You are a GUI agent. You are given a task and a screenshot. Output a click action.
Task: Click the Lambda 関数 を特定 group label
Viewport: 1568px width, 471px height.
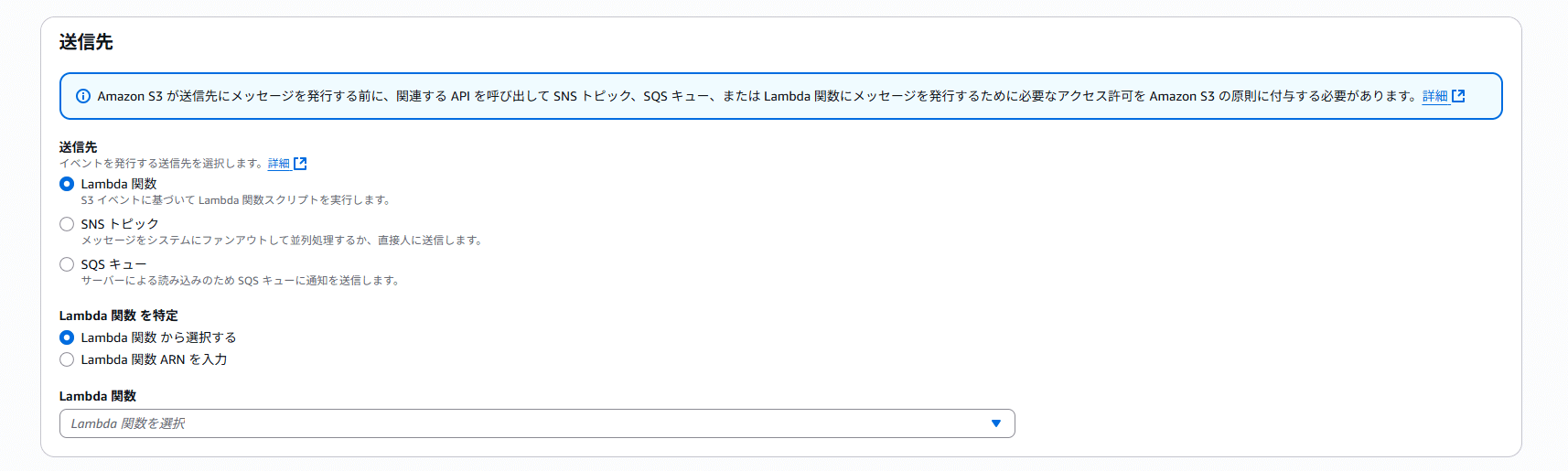[x=119, y=316]
